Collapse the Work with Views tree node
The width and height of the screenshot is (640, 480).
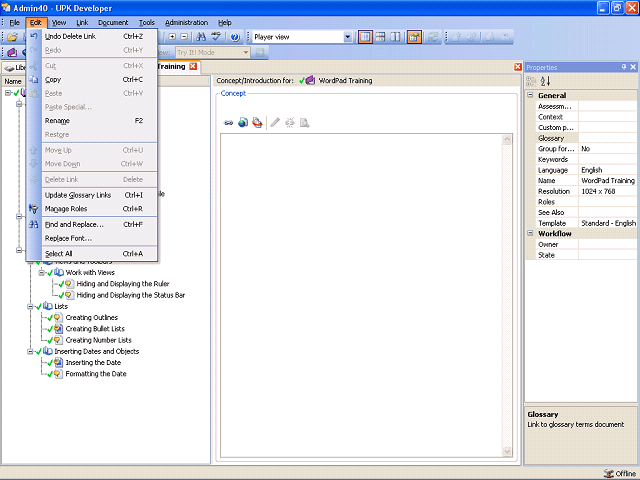pos(41,272)
